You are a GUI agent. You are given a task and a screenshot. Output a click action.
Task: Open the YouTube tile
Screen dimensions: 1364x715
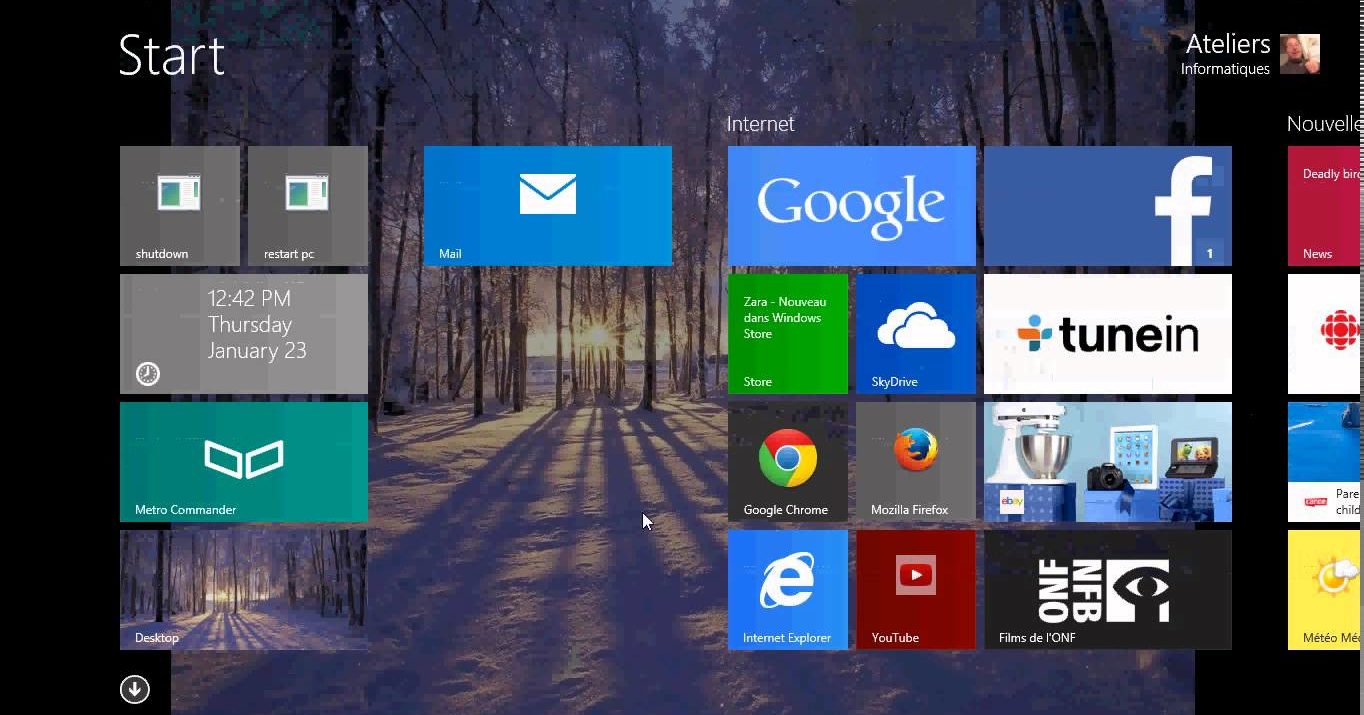coord(915,589)
